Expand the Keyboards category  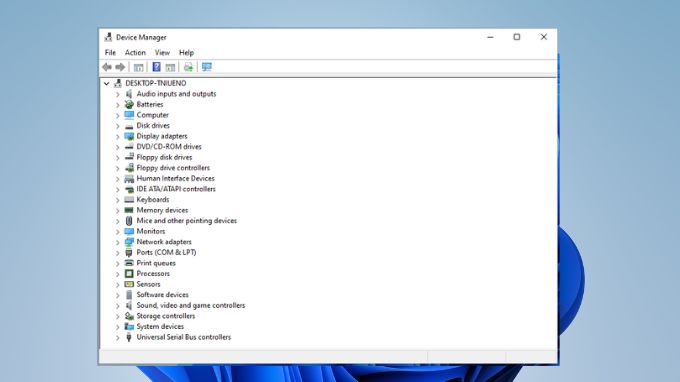118,200
